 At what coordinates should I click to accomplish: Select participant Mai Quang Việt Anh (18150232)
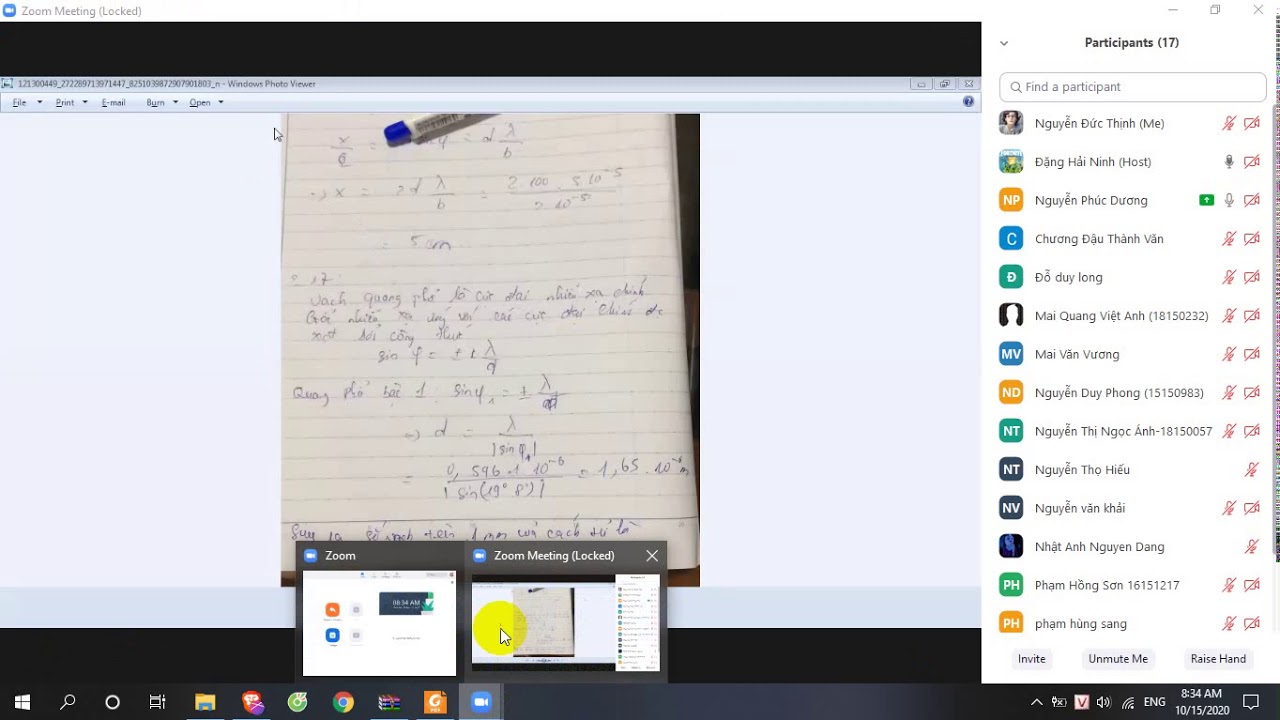(x=1132, y=316)
